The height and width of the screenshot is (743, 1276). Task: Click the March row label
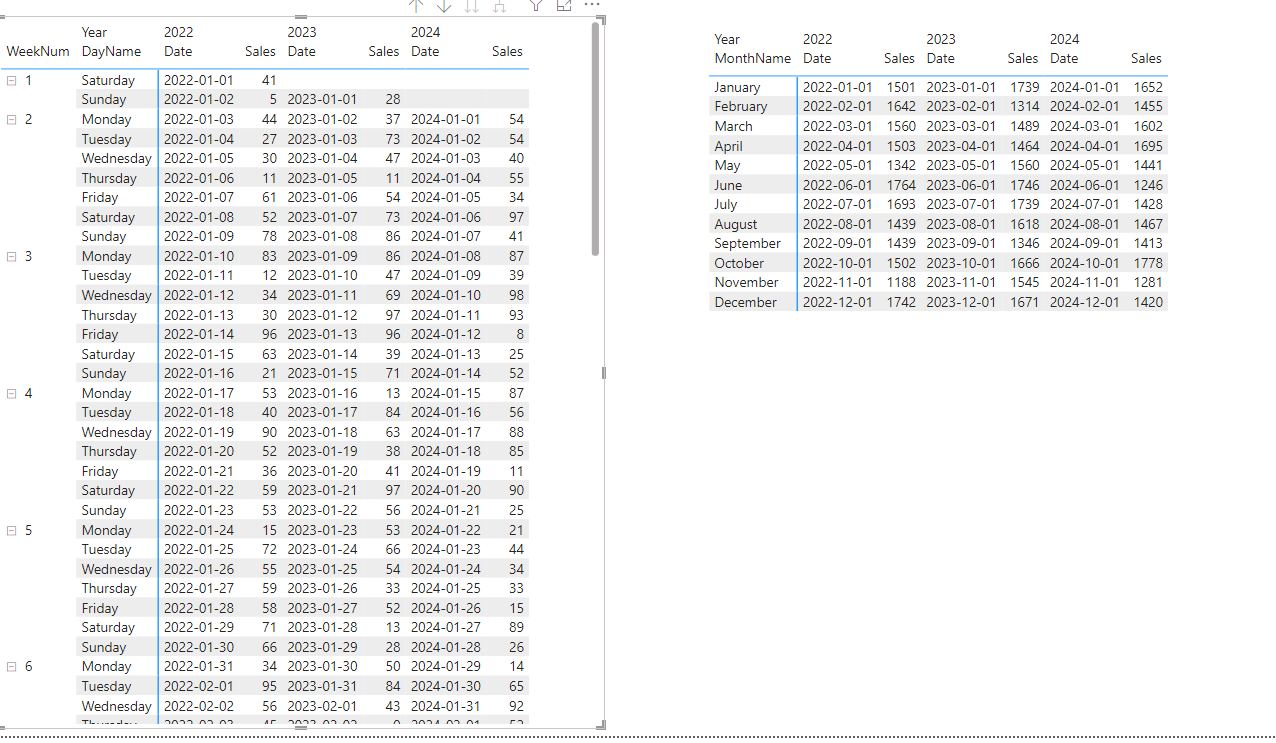(x=733, y=126)
